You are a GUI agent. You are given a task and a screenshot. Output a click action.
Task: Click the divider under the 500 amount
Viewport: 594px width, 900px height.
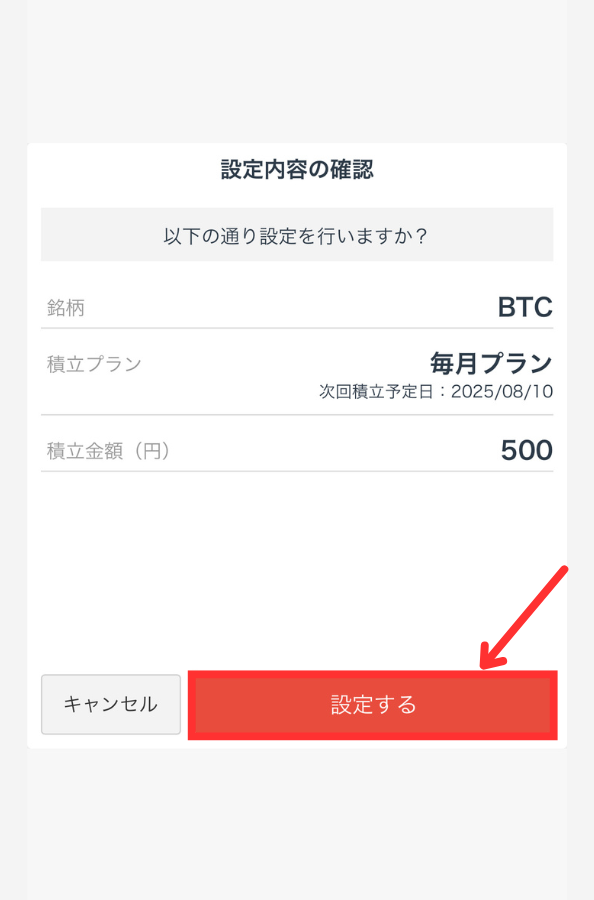[x=297, y=473]
